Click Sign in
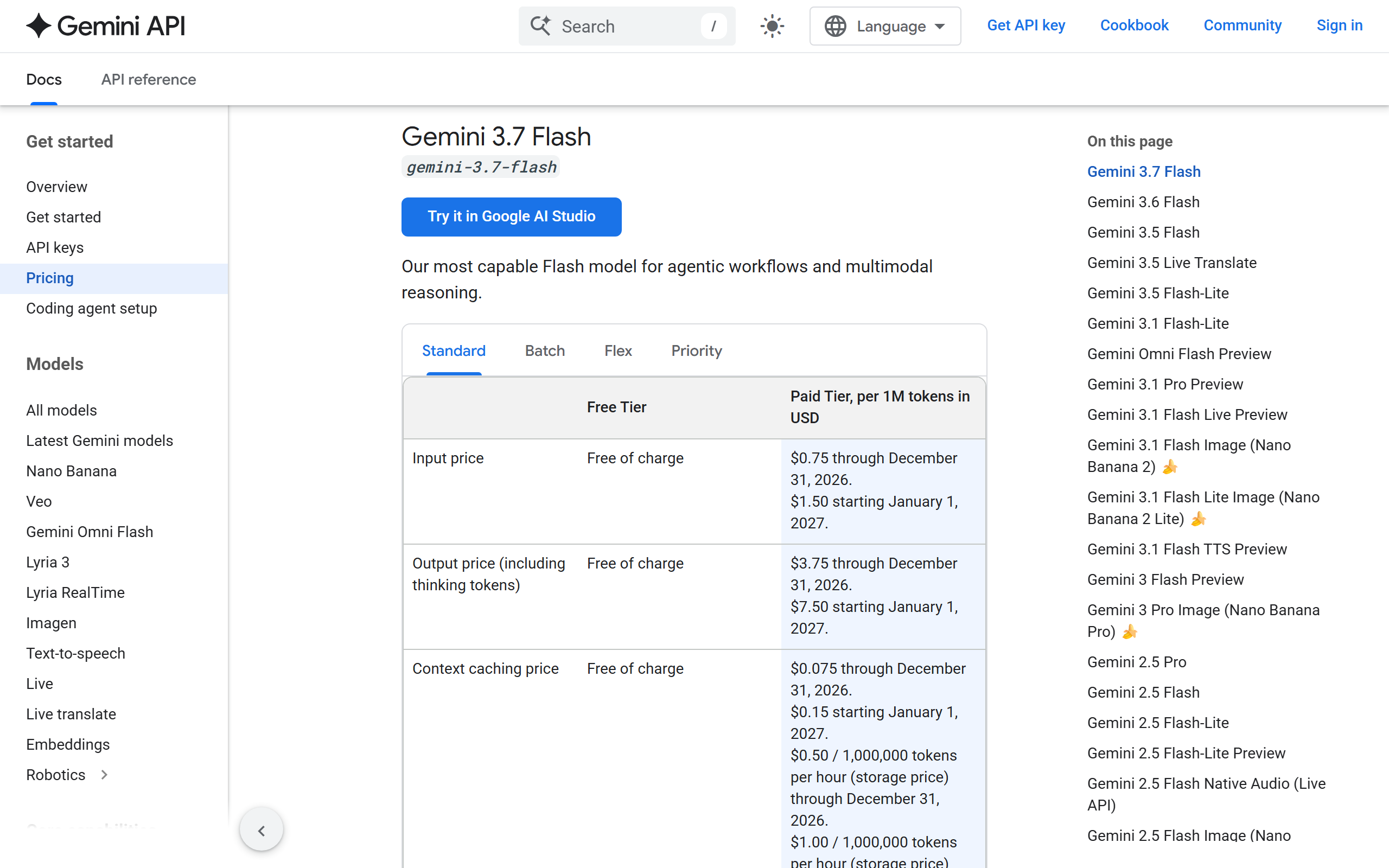The width and height of the screenshot is (1389, 868). point(1339,25)
